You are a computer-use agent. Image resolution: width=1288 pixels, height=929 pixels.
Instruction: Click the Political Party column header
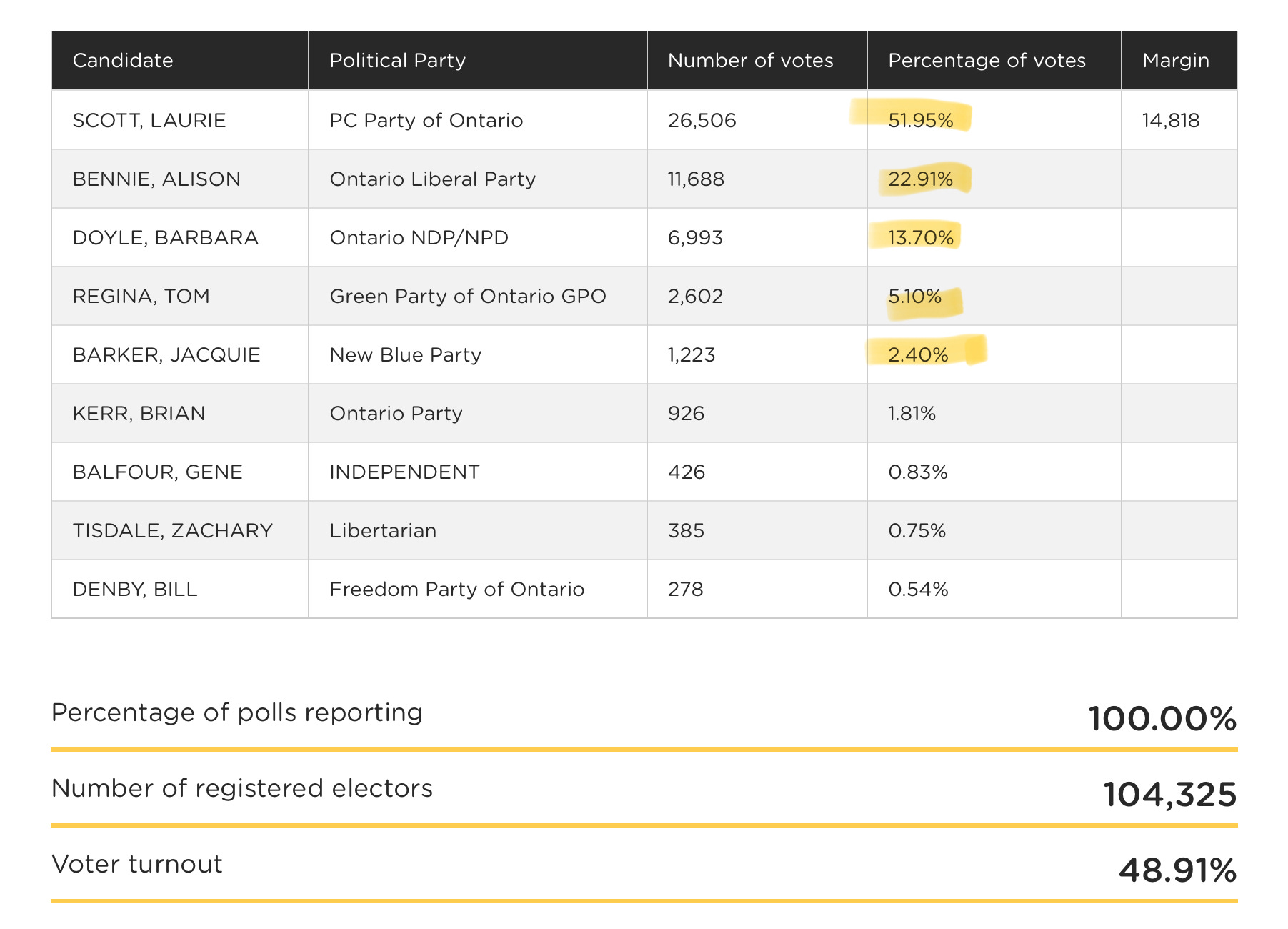(478, 61)
